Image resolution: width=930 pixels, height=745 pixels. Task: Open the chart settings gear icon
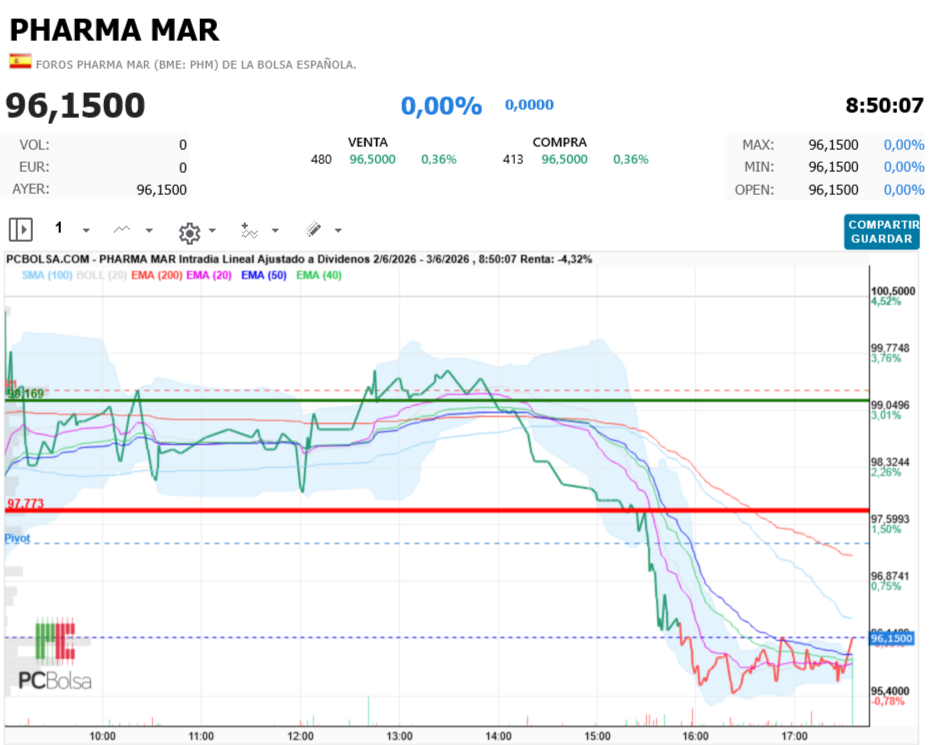pyautogui.click(x=190, y=233)
